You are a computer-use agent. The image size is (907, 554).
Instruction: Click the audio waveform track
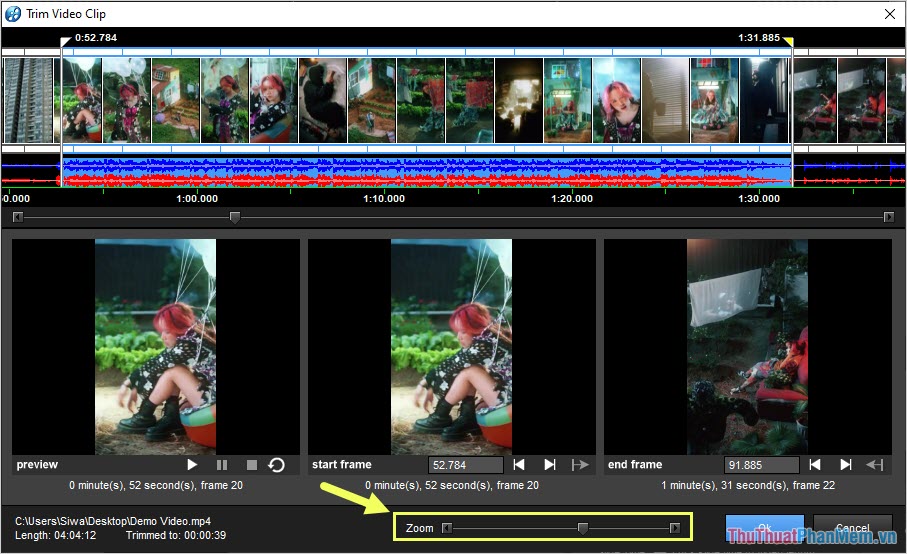tap(454, 172)
